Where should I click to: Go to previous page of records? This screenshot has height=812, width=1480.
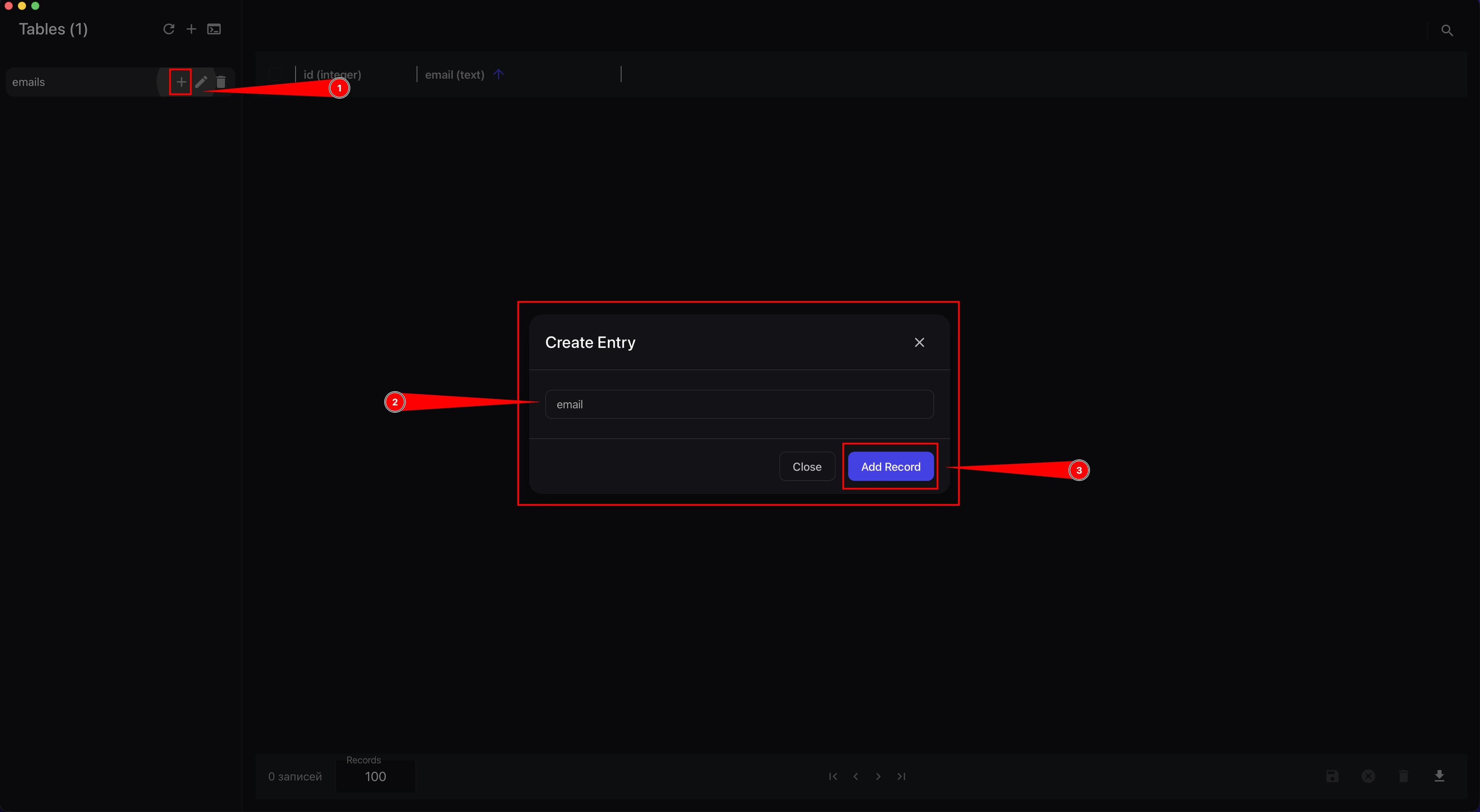[x=856, y=777]
